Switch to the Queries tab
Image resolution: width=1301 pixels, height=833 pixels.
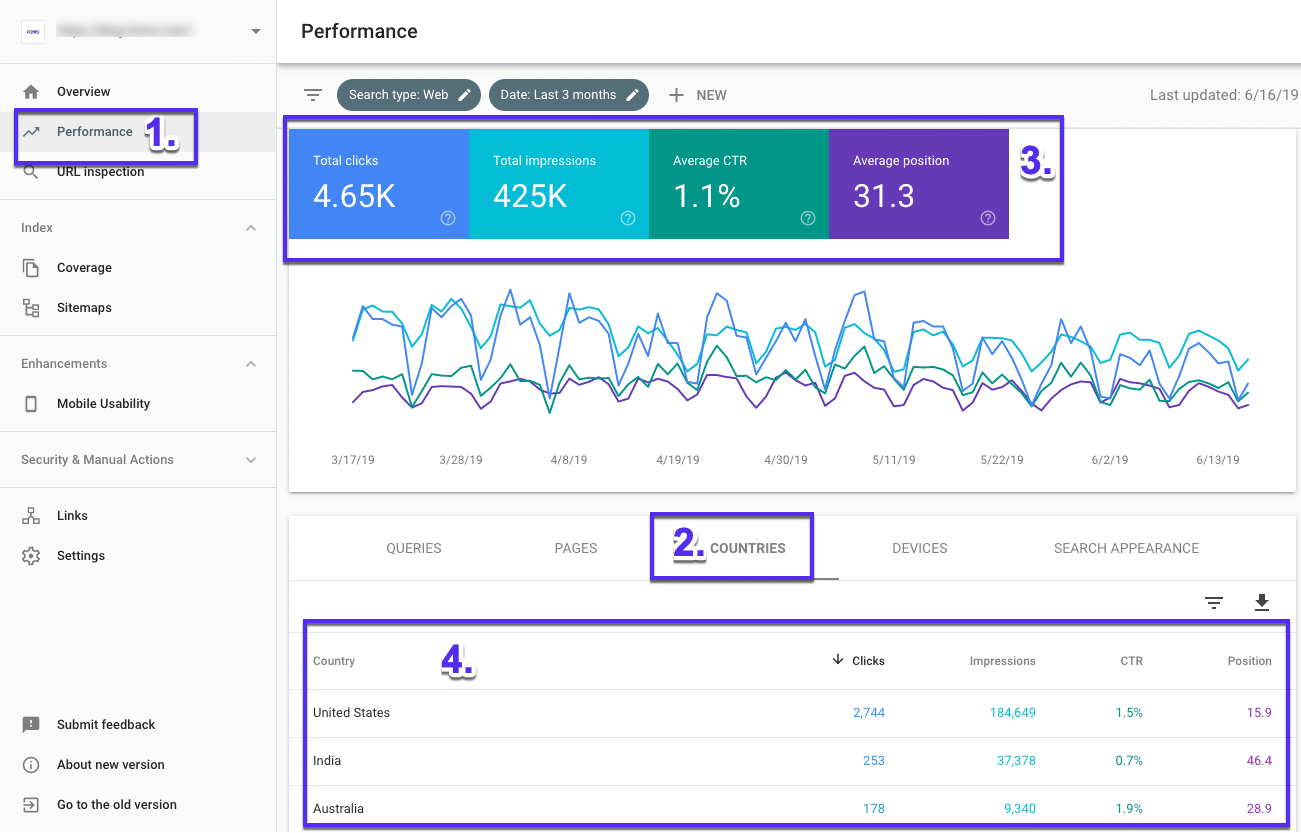coord(413,548)
